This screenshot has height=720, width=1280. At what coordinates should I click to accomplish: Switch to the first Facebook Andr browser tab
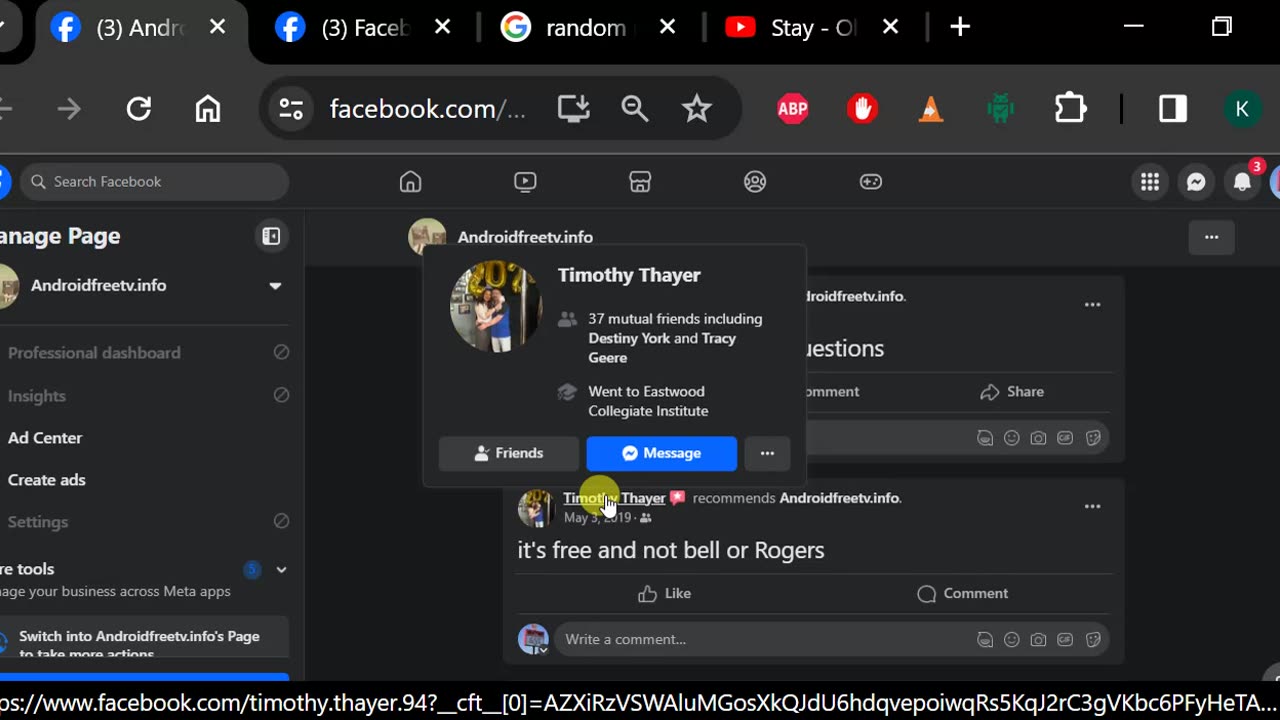[x=140, y=28]
